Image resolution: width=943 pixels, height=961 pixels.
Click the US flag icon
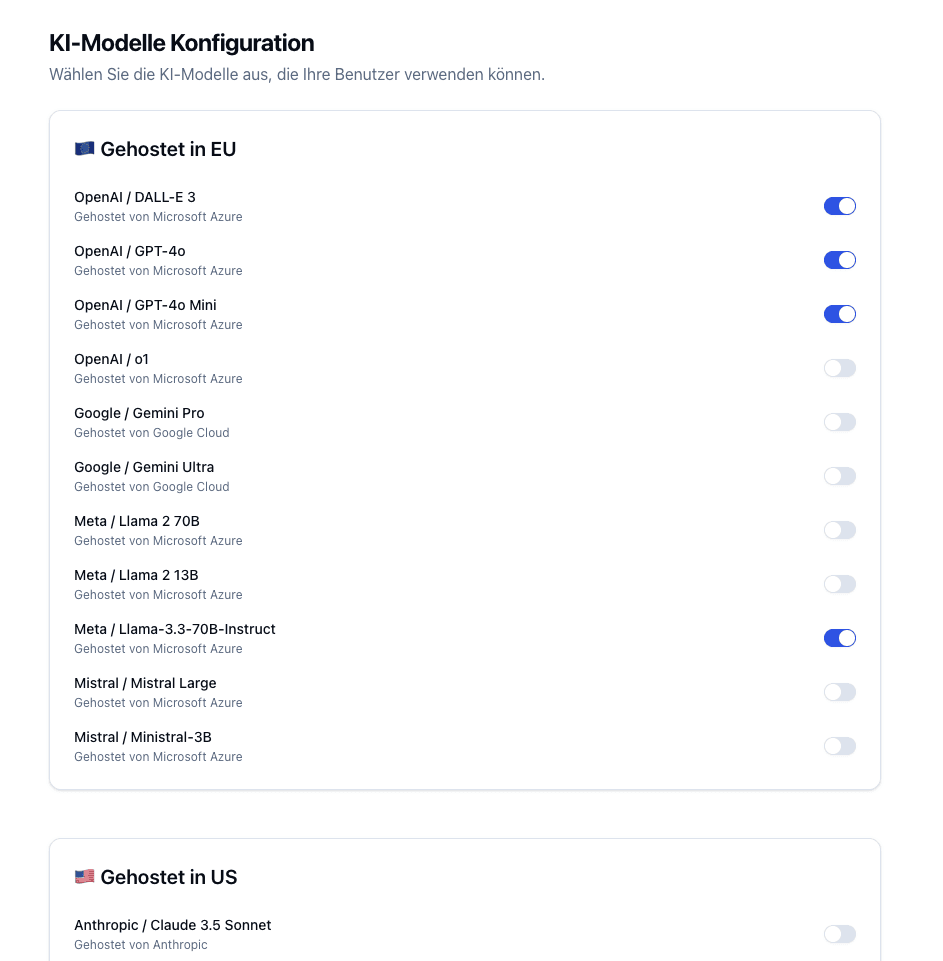85,876
